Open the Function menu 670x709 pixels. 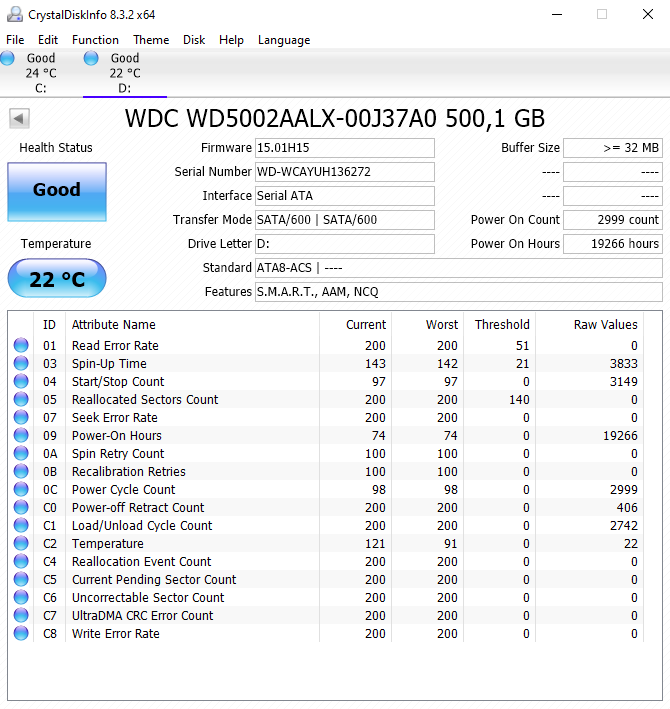[x=95, y=40]
